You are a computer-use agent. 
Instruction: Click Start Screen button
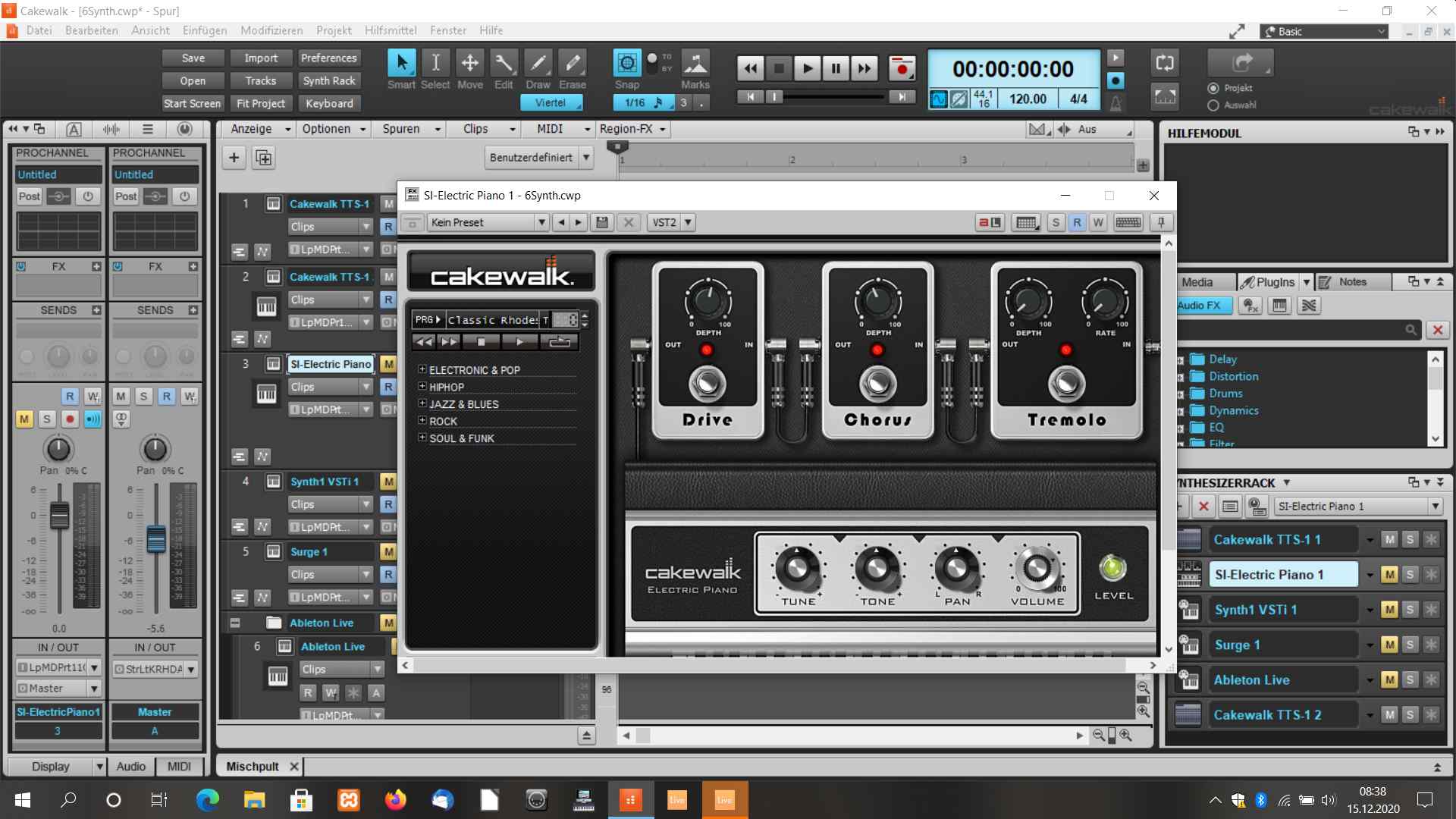coord(193,104)
